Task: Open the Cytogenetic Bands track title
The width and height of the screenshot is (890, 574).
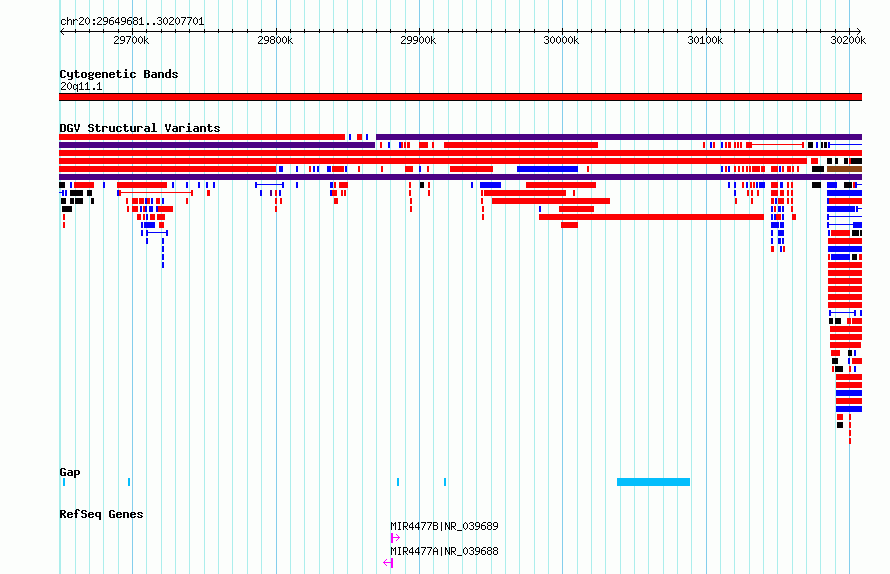Action: tap(119, 74)
